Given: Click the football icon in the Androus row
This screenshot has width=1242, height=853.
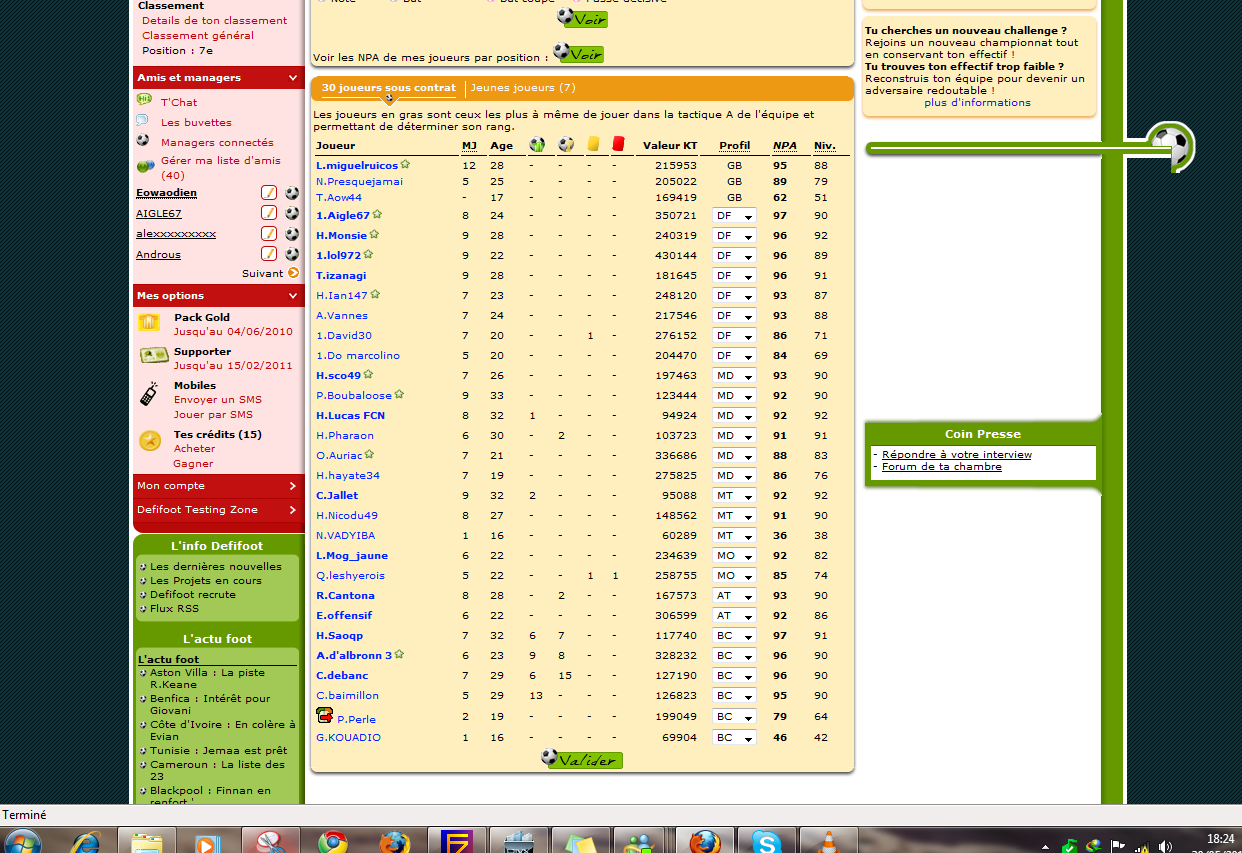Looking at the screenshot, I should pos(292,254).
